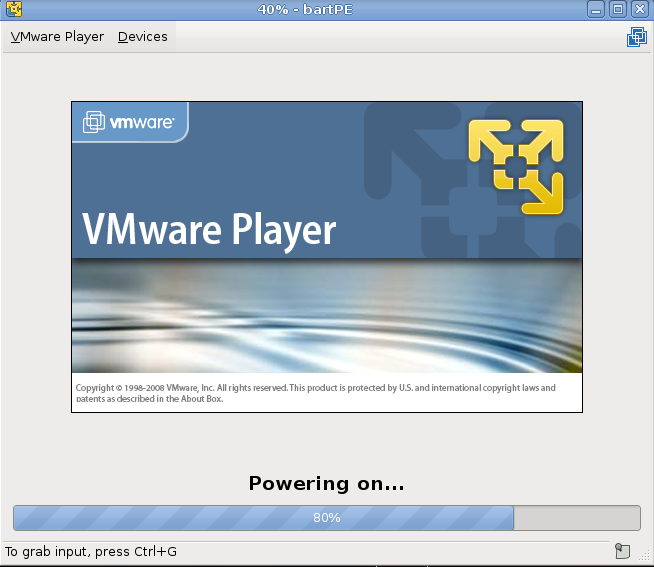
Task: Minimize the bartPE window
Action: point(597,9)
